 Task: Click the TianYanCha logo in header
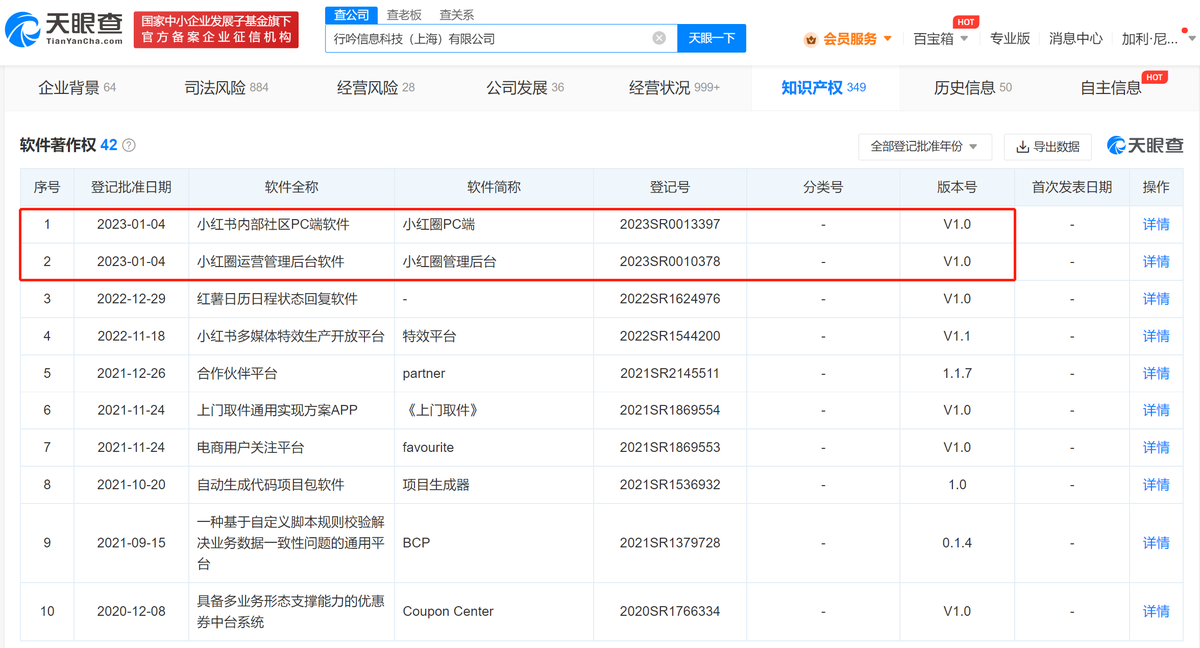coord(64,30)
